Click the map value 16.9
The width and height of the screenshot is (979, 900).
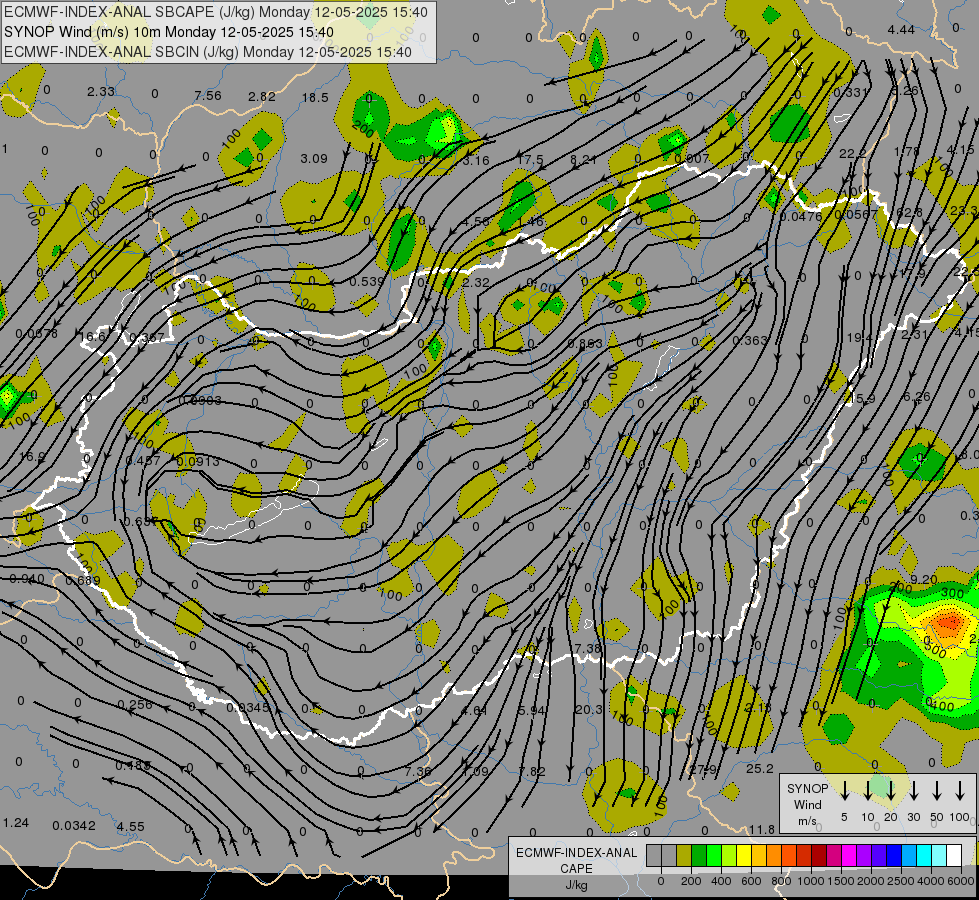(x=32, y=457)
